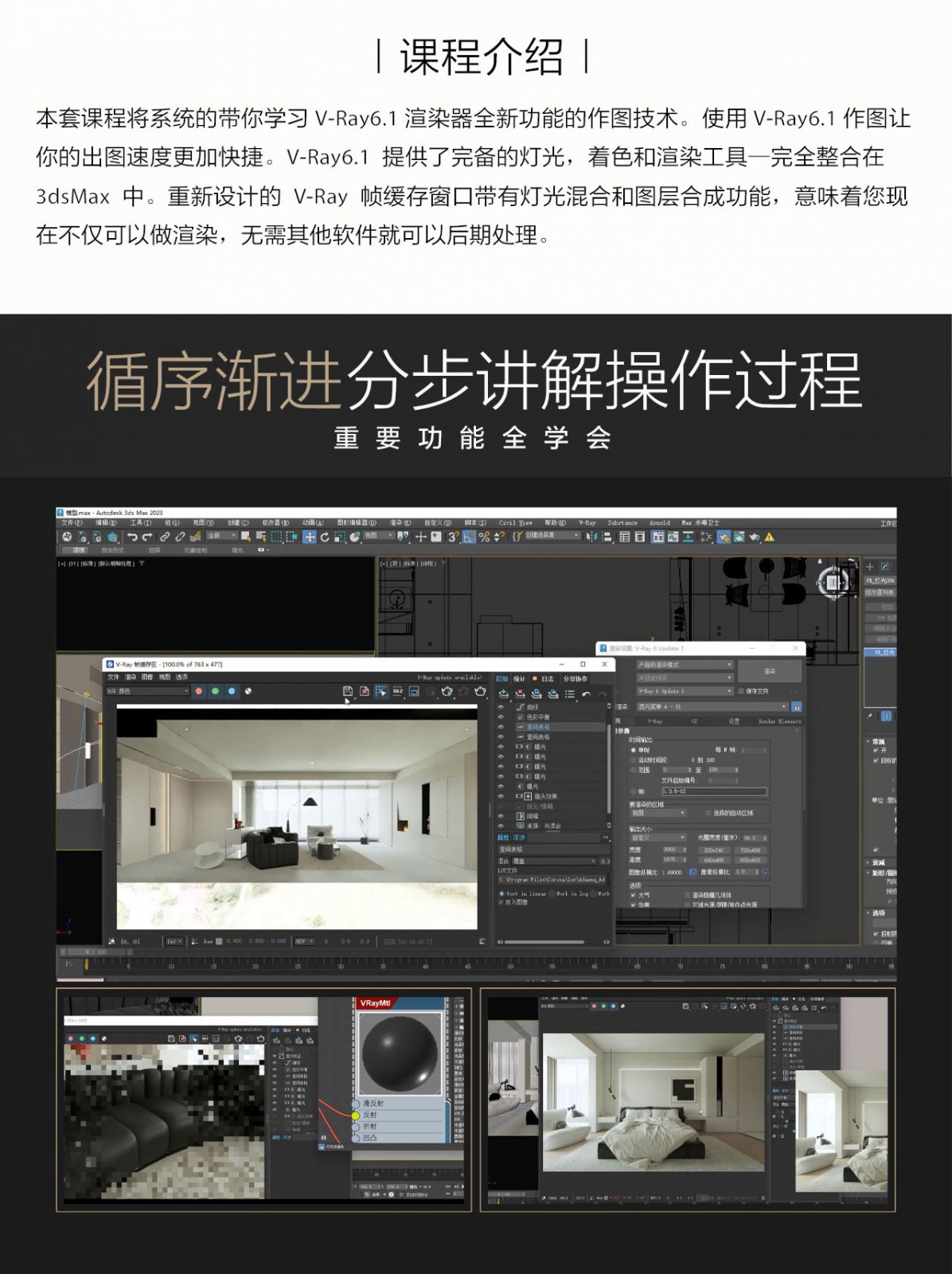The height and width of the screenshot is (1274, 952).
Task: Click the VFB pixel color swatch
Action: click(x=220, y=942)
